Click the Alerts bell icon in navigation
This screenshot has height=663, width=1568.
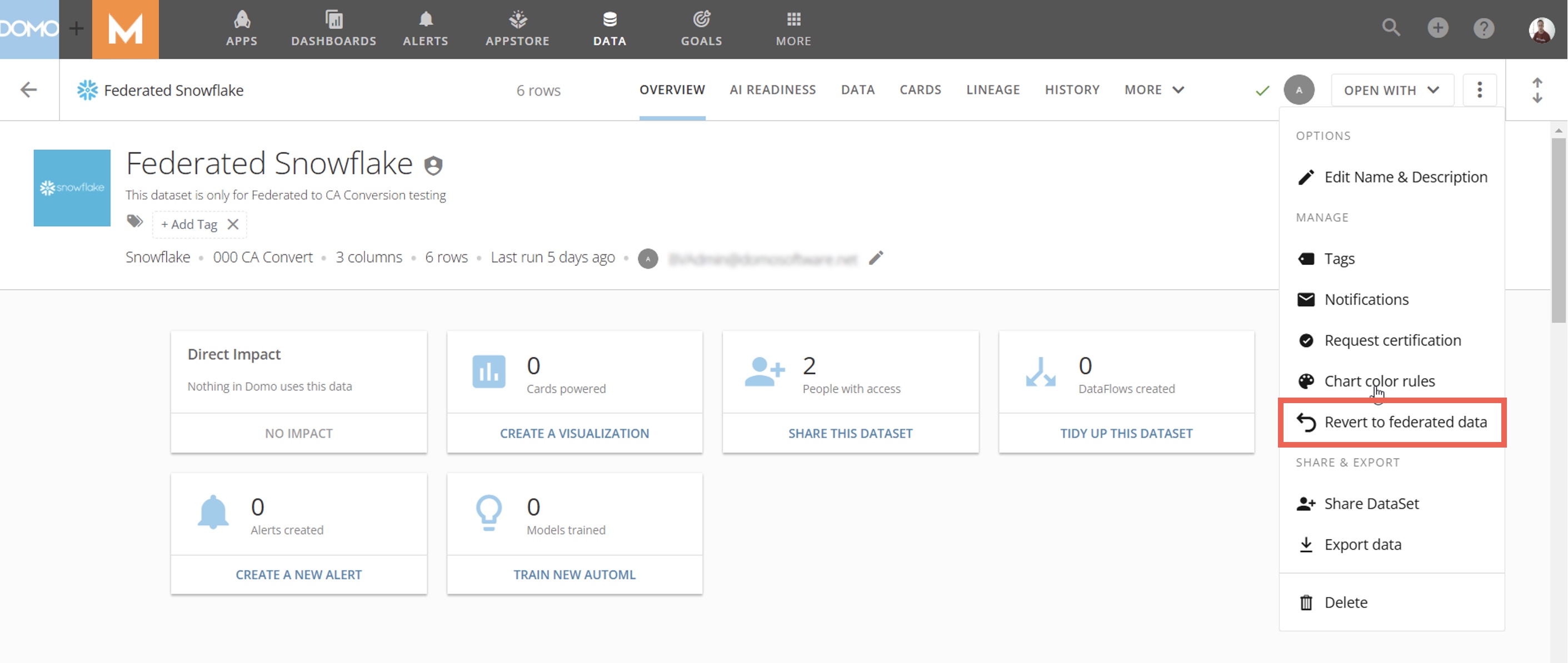click(x=426, y=19)
